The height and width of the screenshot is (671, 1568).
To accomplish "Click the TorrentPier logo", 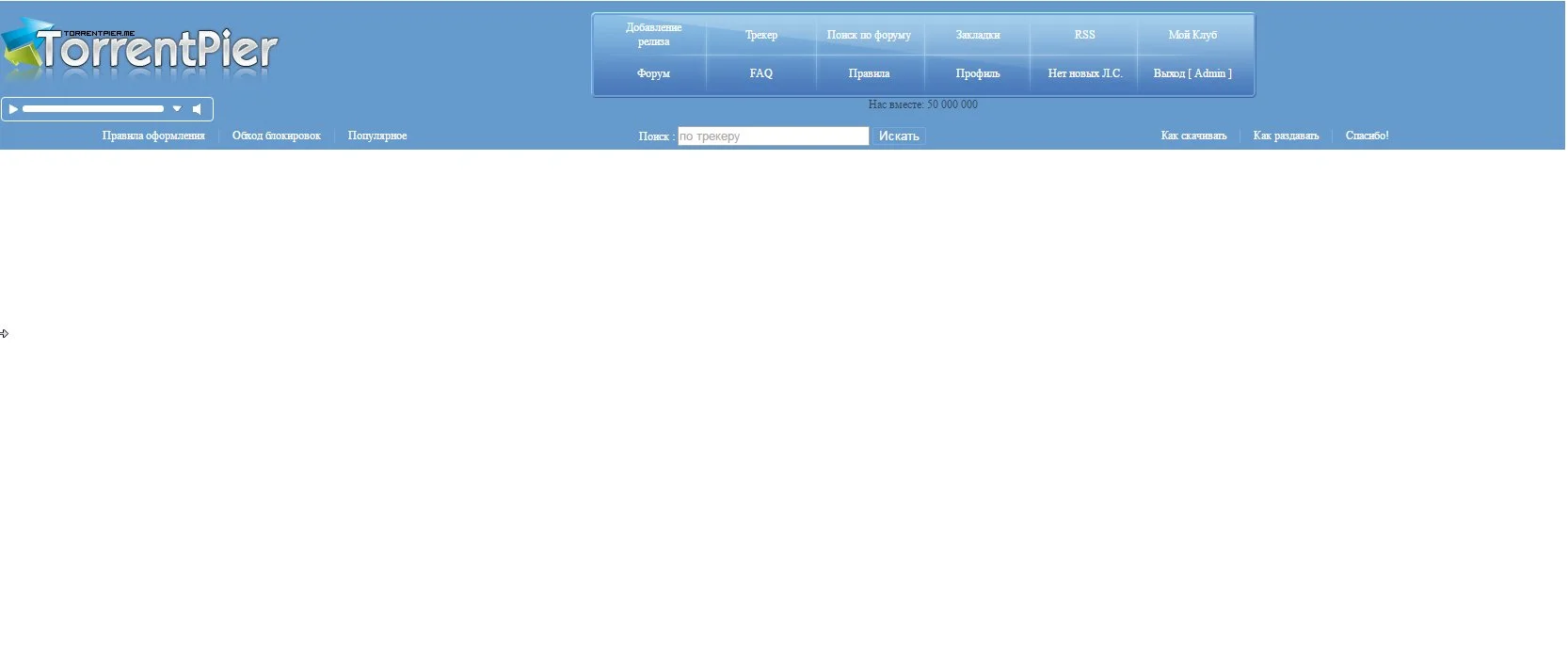I will 139,51.
